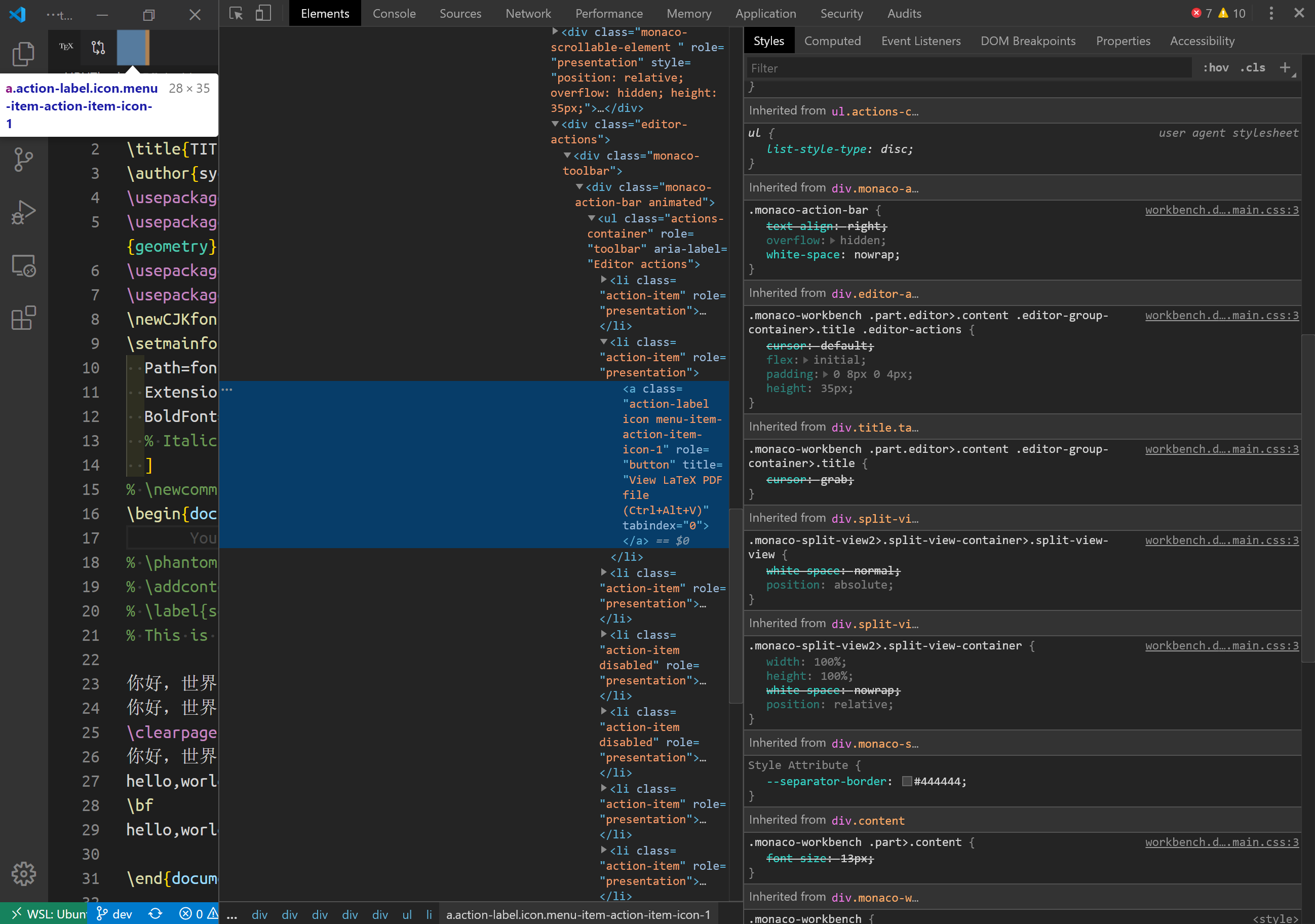Open the Run and Debug view
The width and height of the screenshot is (1315, 924).
coord(23,213)
